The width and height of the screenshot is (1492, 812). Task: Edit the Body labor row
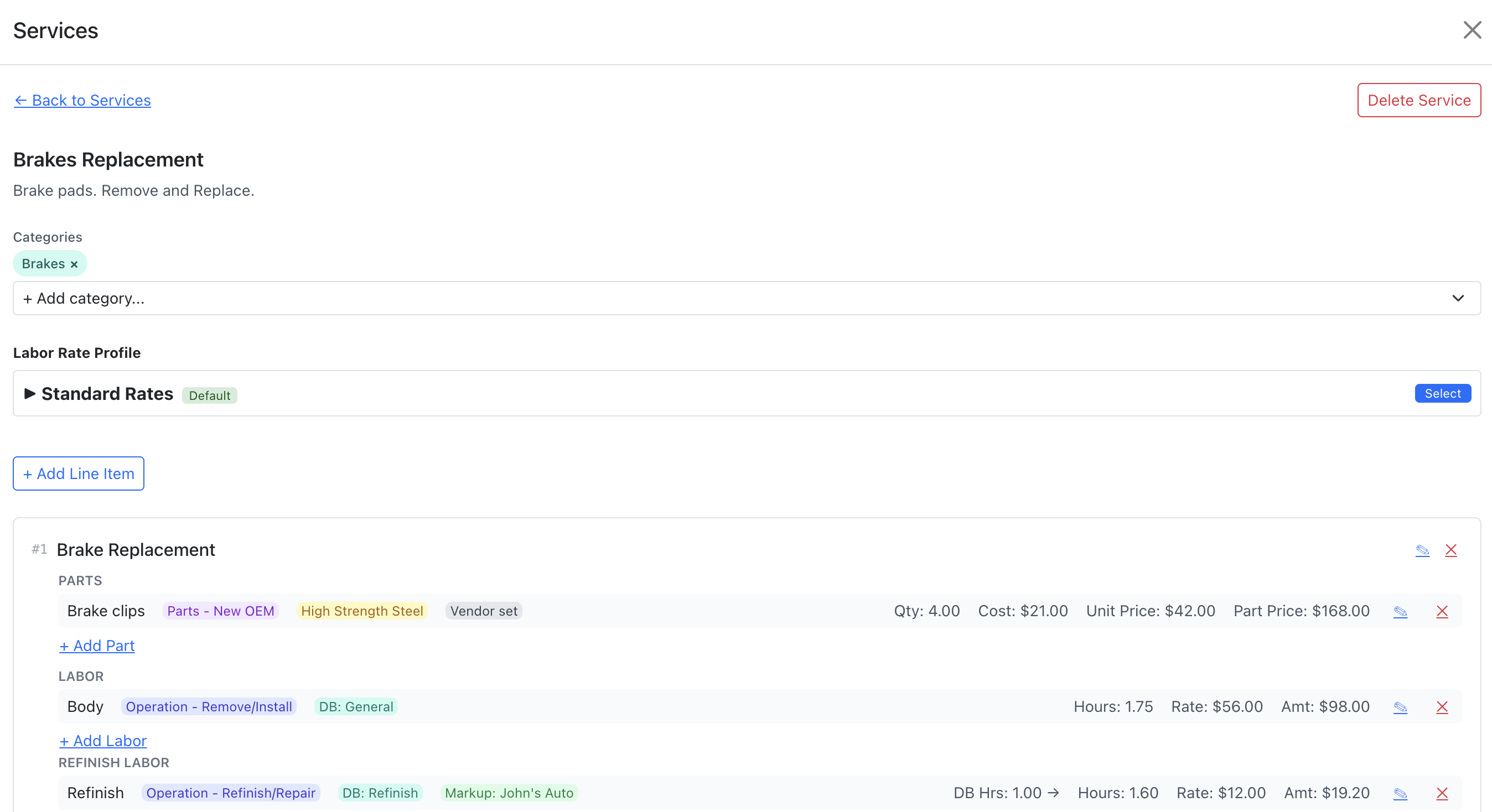1401,707
